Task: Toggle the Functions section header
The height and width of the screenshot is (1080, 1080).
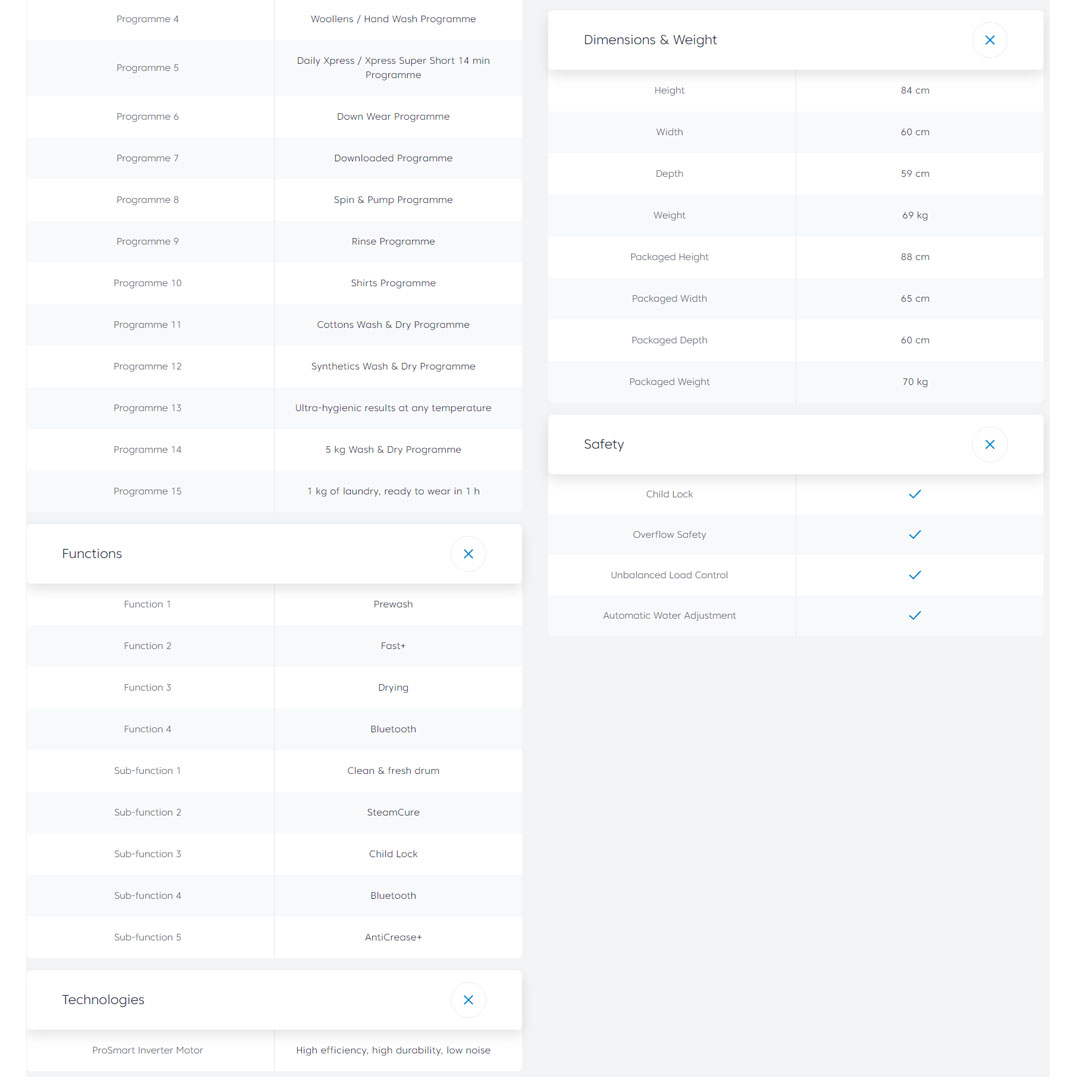Action: tap(92, 554)
